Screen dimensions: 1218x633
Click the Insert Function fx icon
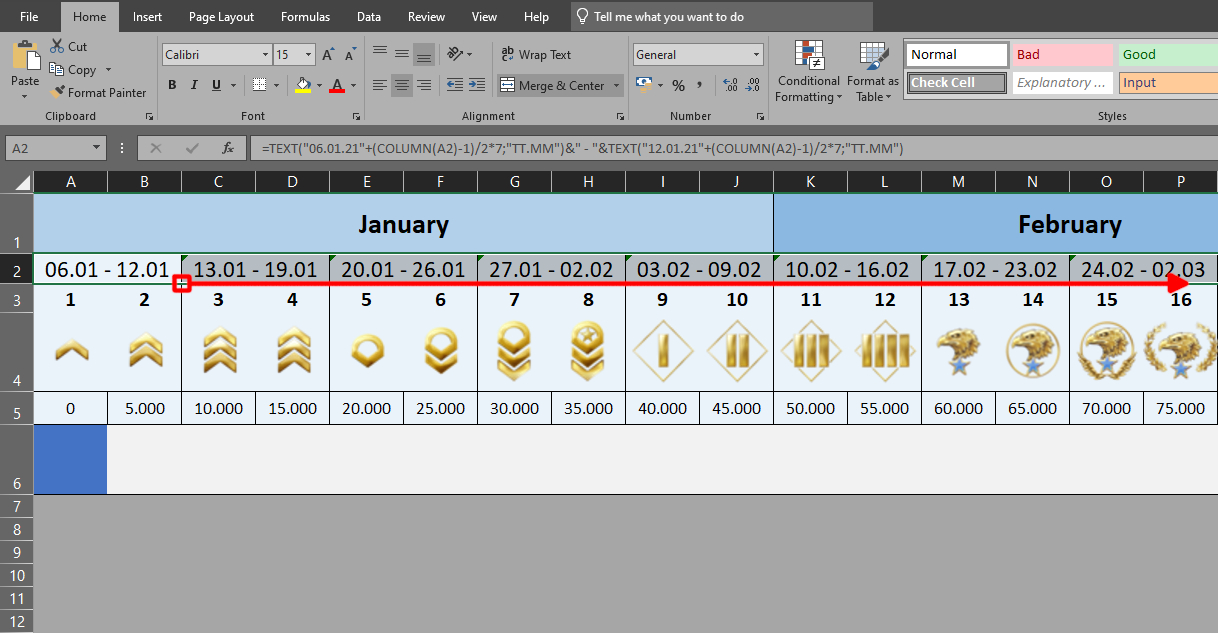[228, 148]
